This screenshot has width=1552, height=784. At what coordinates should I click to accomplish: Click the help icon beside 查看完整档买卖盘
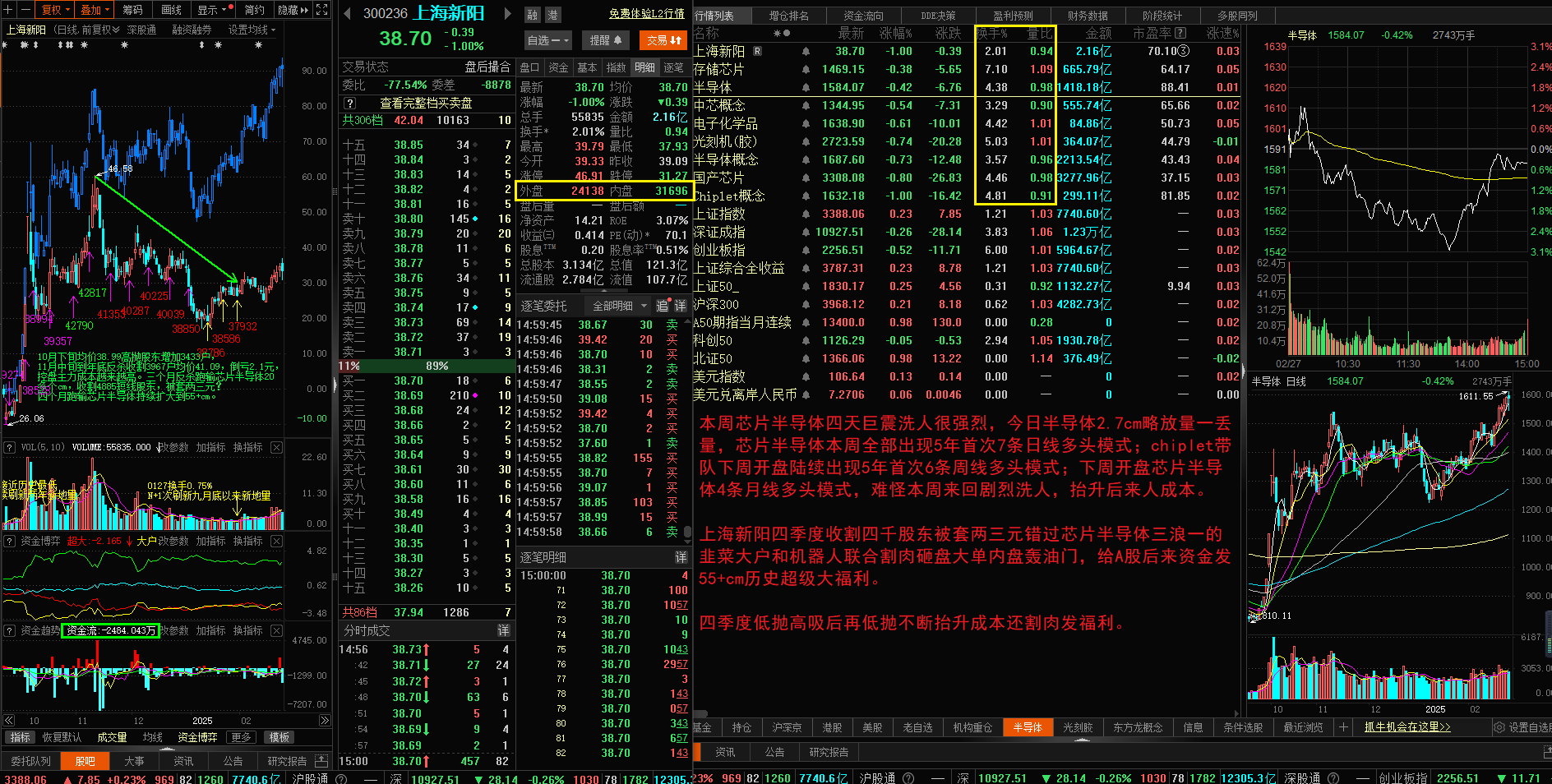[350, 103]
